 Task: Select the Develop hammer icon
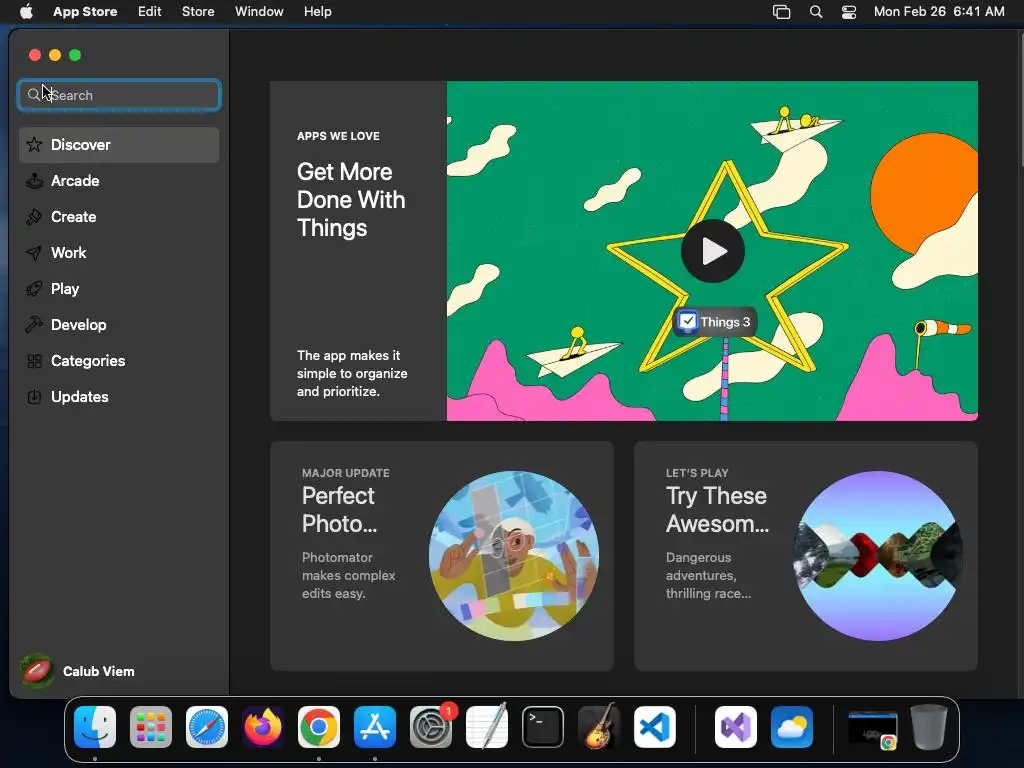tap(34, 325)
